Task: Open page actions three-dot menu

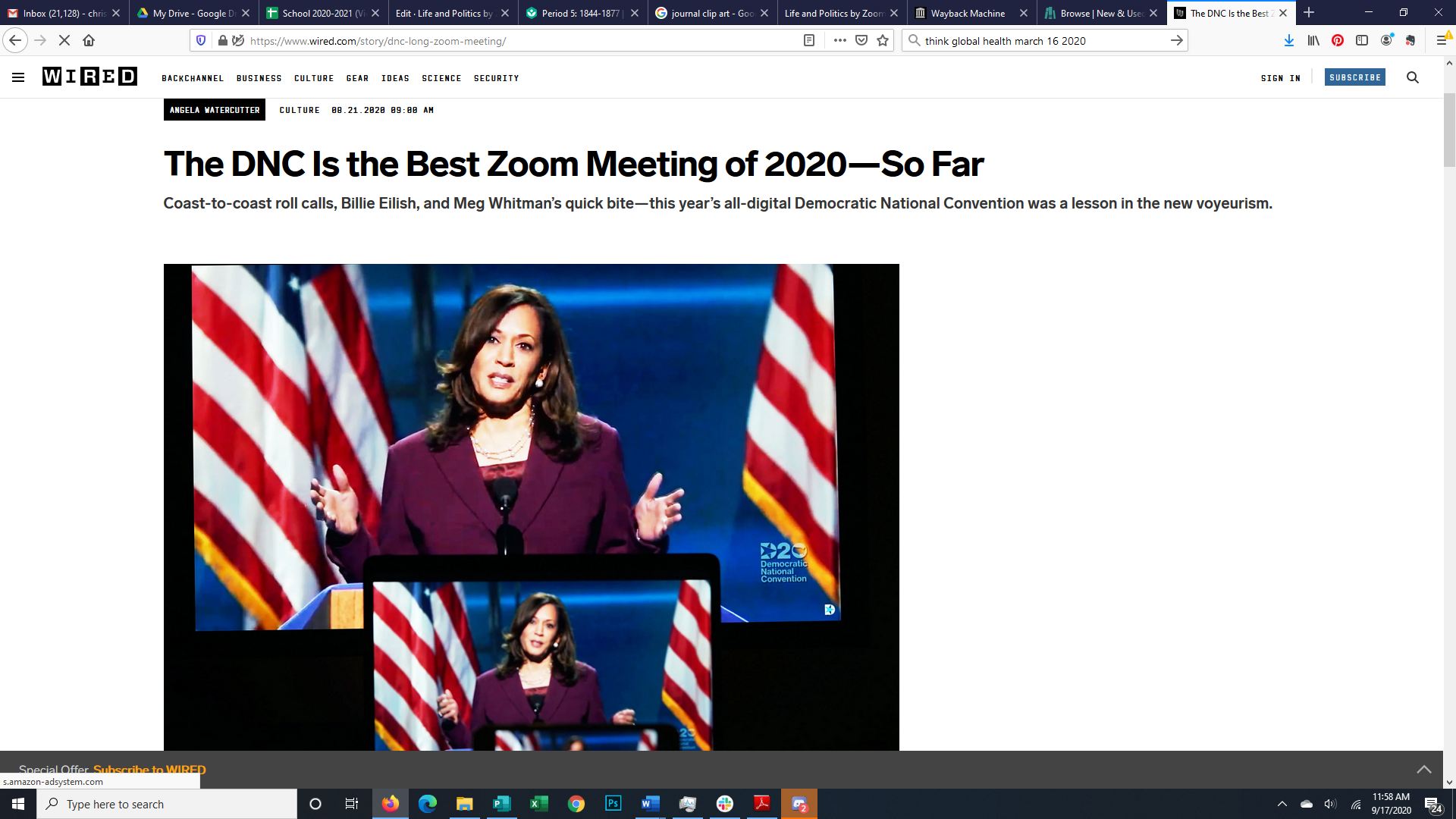Action: (839, 41)
